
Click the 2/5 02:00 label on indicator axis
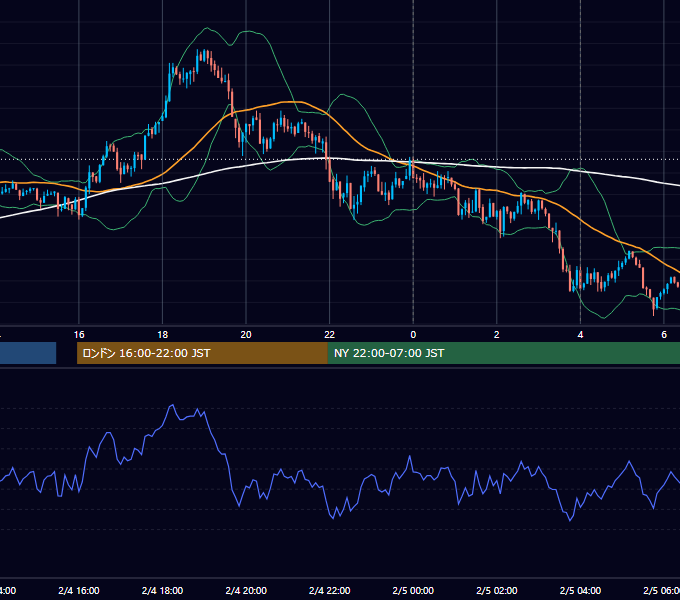497,591
